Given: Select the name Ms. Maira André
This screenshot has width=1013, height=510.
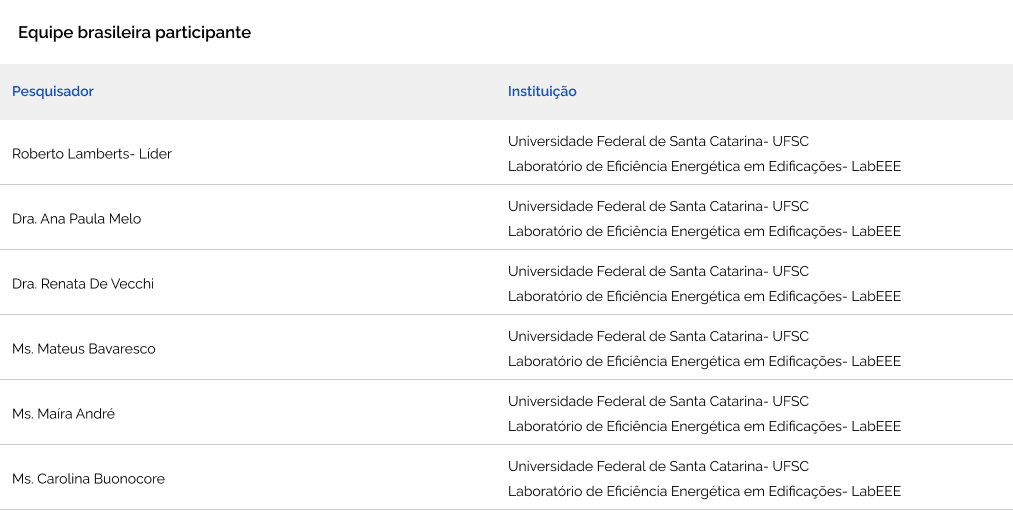Looking at the screenshot, I should 64,414.
